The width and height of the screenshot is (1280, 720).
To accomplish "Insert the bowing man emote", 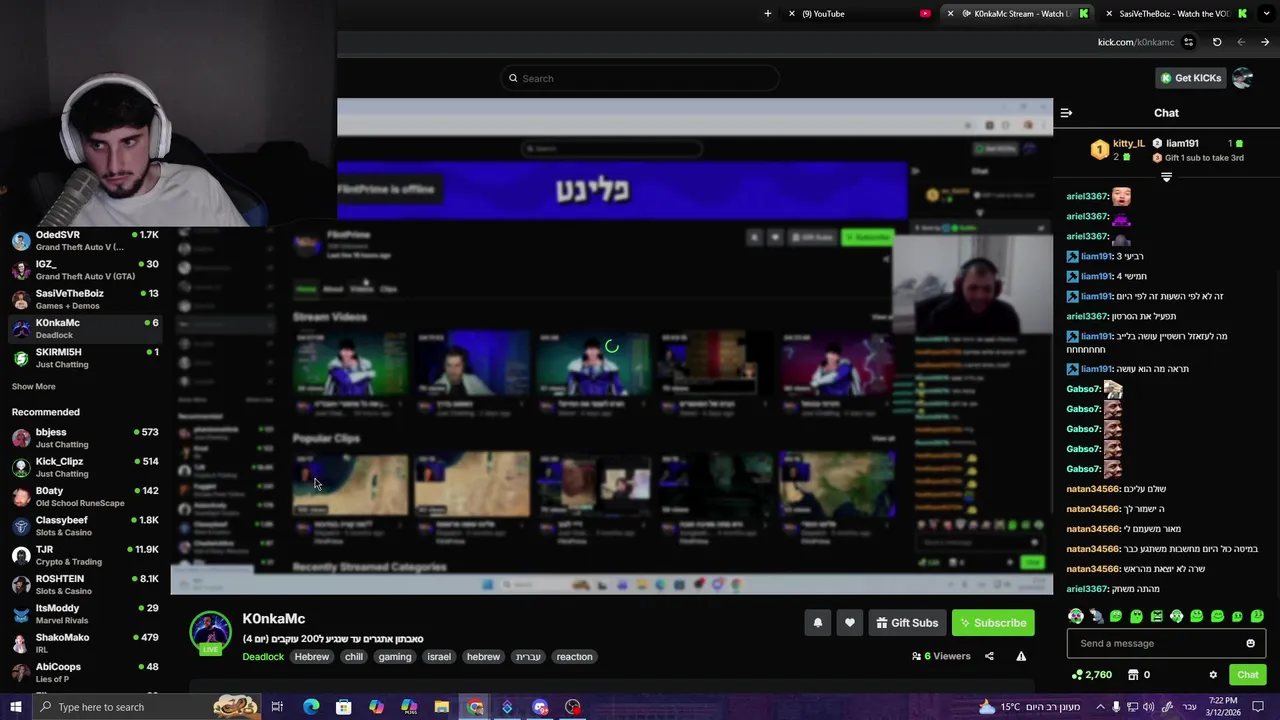I will coord(1096,616).
